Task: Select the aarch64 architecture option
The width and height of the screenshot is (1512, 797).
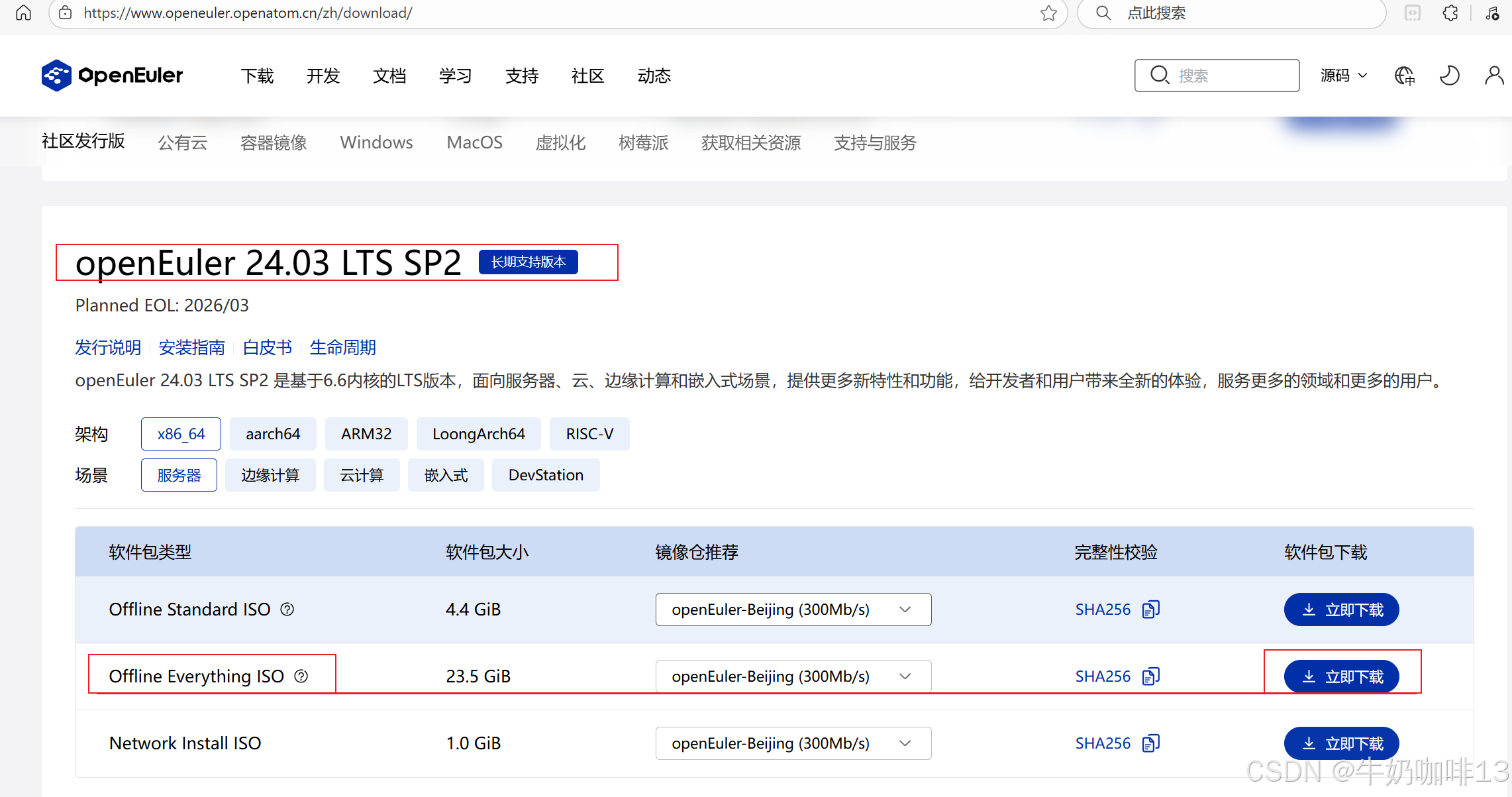Action: click(273, 434)
